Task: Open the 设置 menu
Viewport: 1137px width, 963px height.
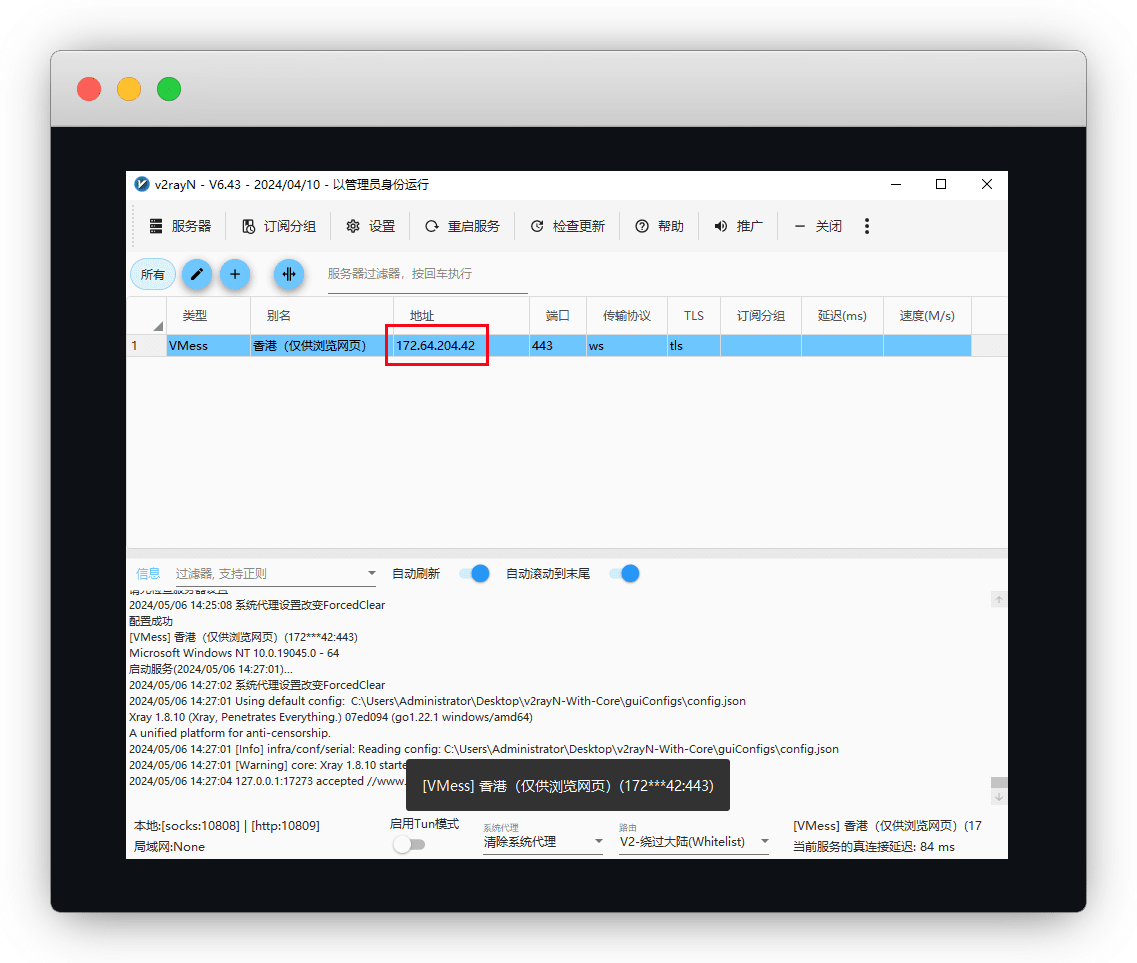Action: coord(371,226)
